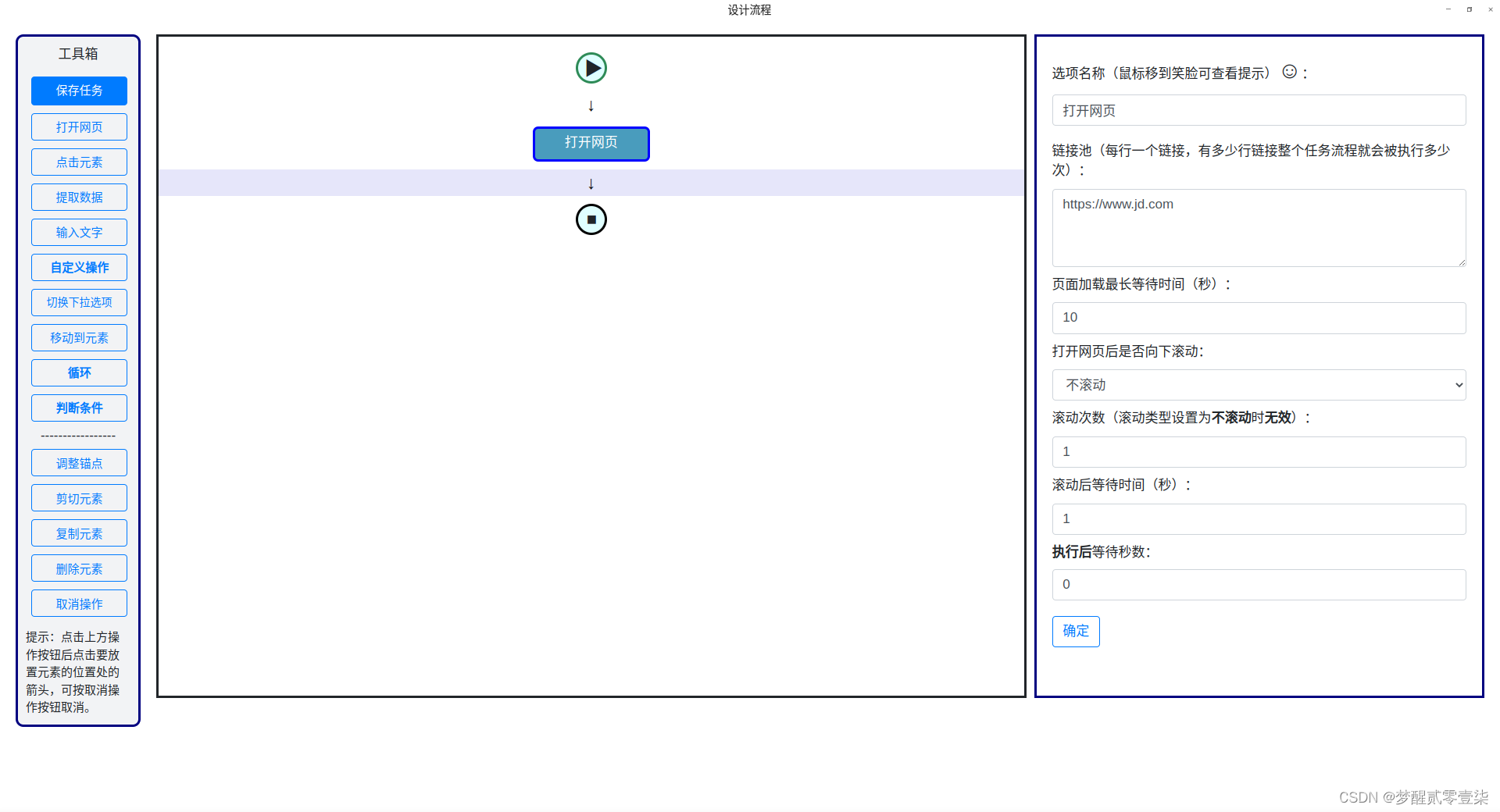Choose the 输入文字 tool

coord(79,233)
